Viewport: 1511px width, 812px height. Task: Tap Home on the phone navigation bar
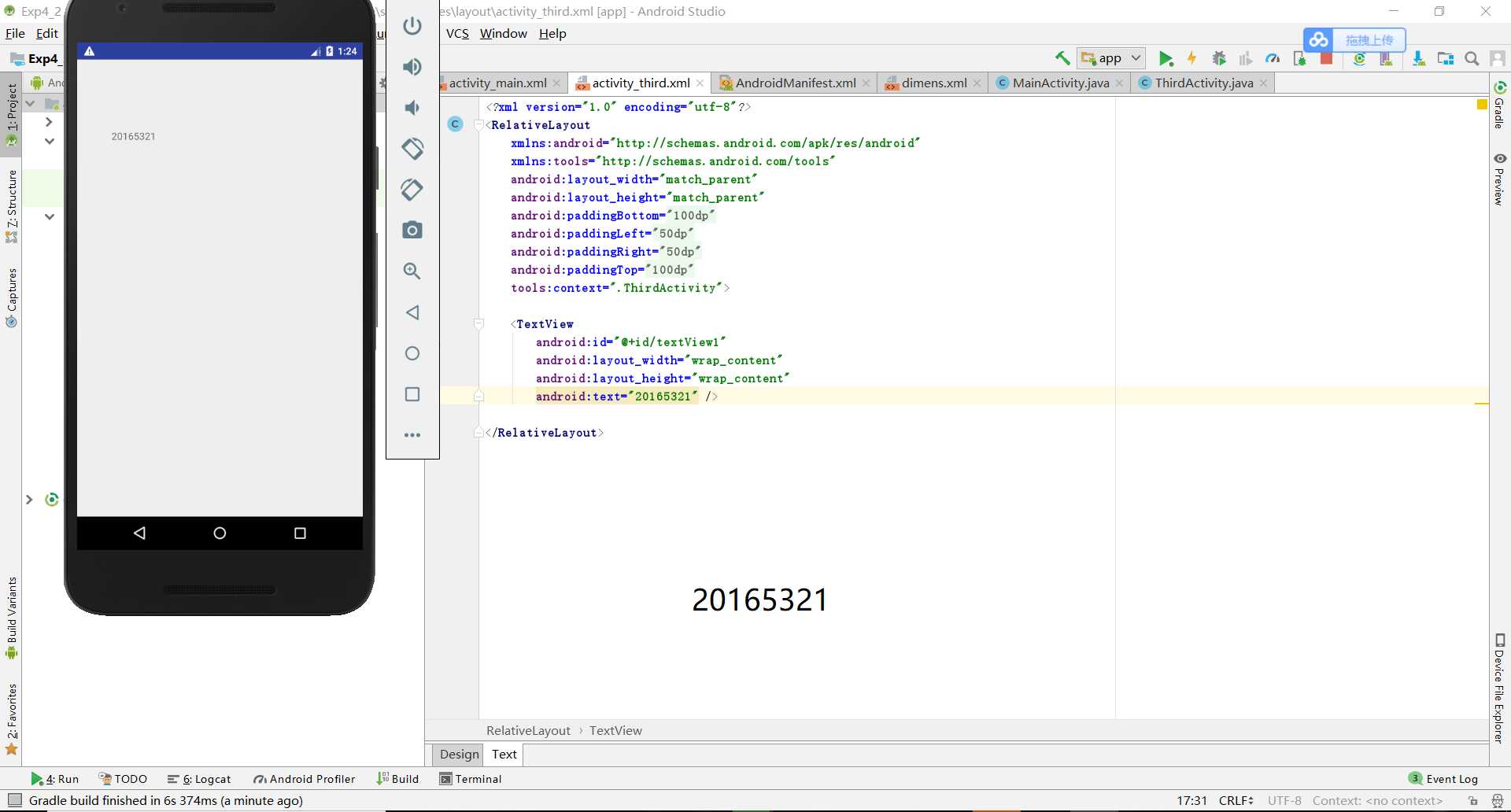pos(220,533)
